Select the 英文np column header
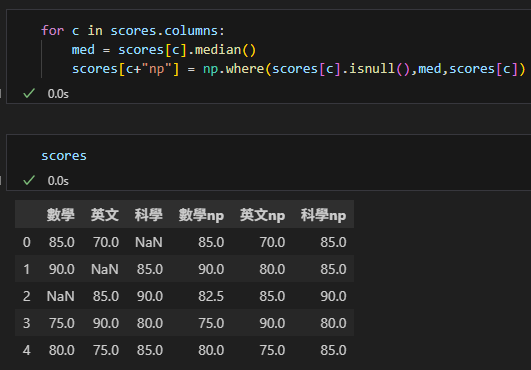Viewport: 531px width, 370px height. click(x=262, y=215)
